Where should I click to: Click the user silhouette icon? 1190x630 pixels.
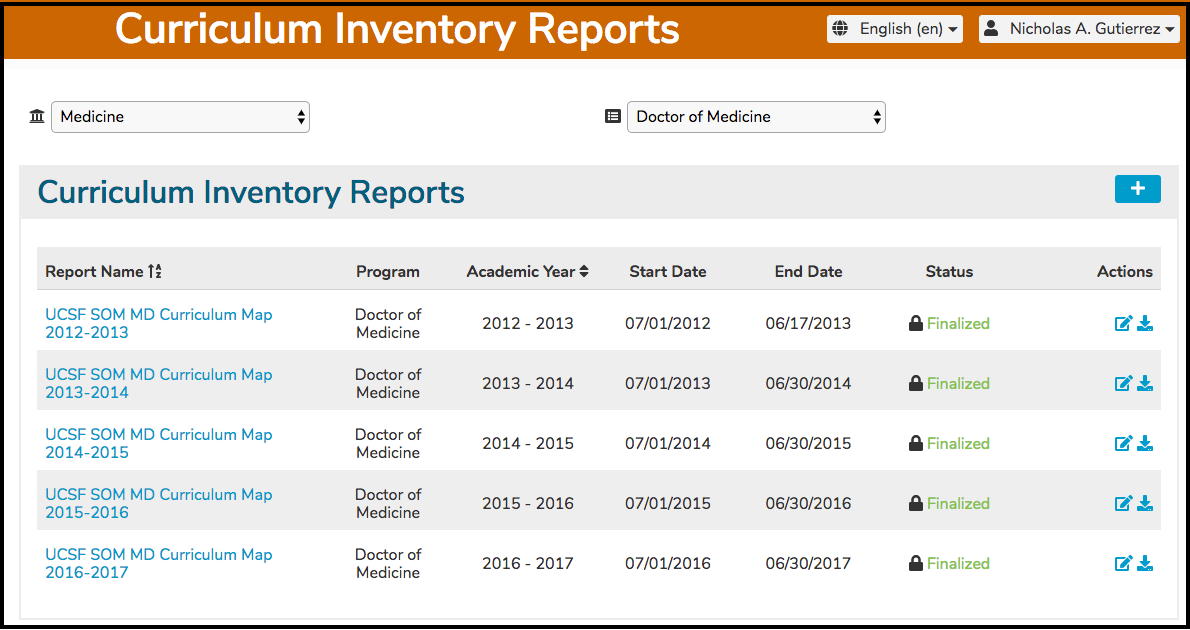pos(990,29)
